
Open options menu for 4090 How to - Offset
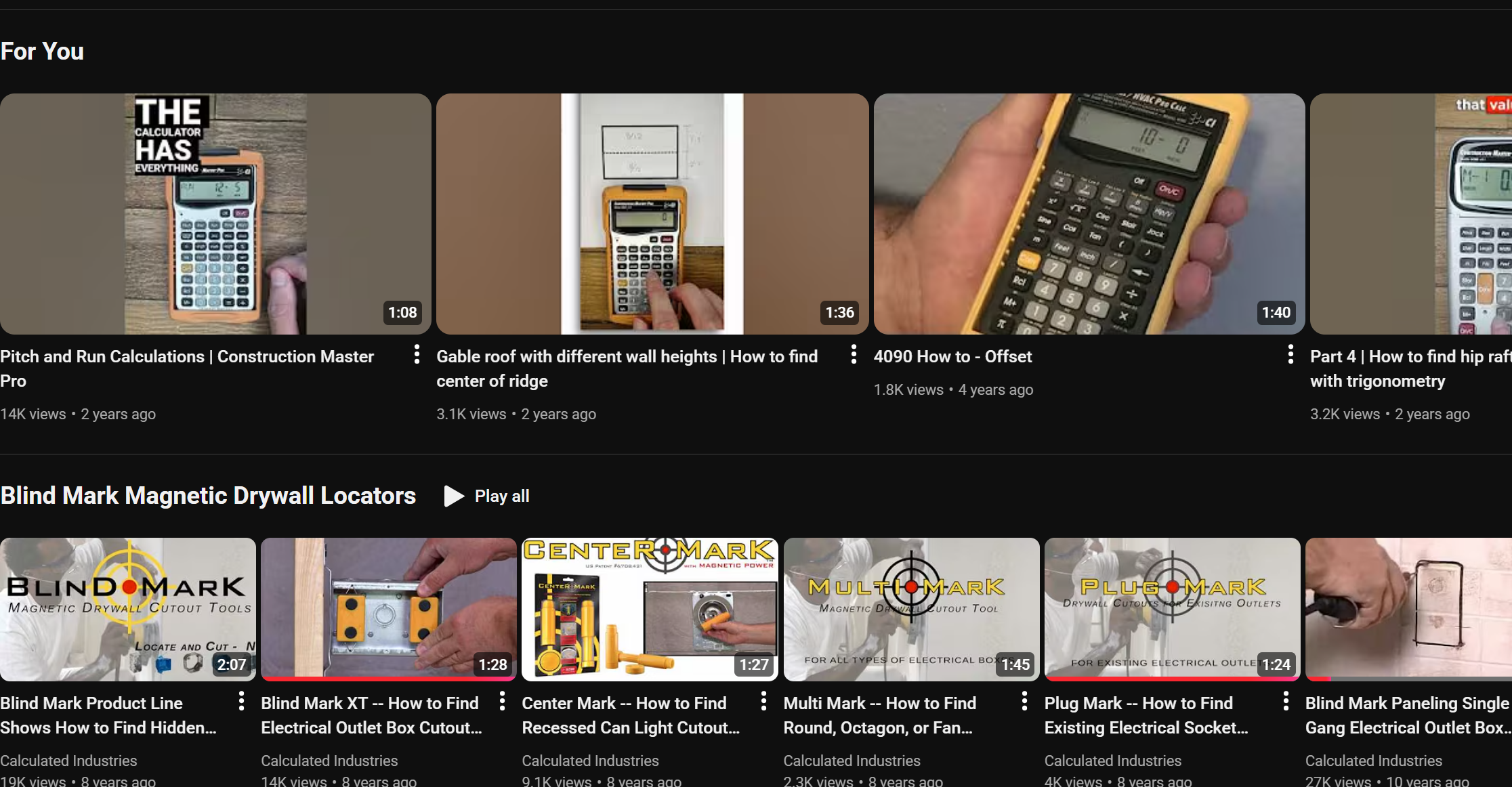point(1290,354)
